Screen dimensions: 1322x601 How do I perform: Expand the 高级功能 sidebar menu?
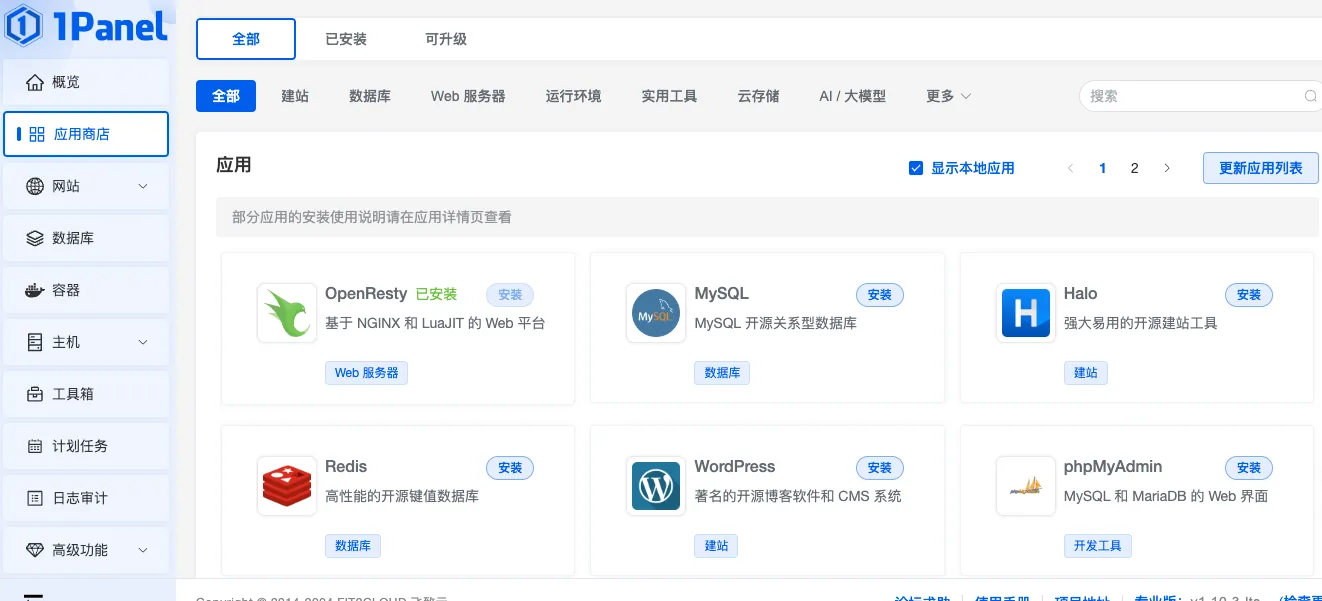(x=143, y=550)
